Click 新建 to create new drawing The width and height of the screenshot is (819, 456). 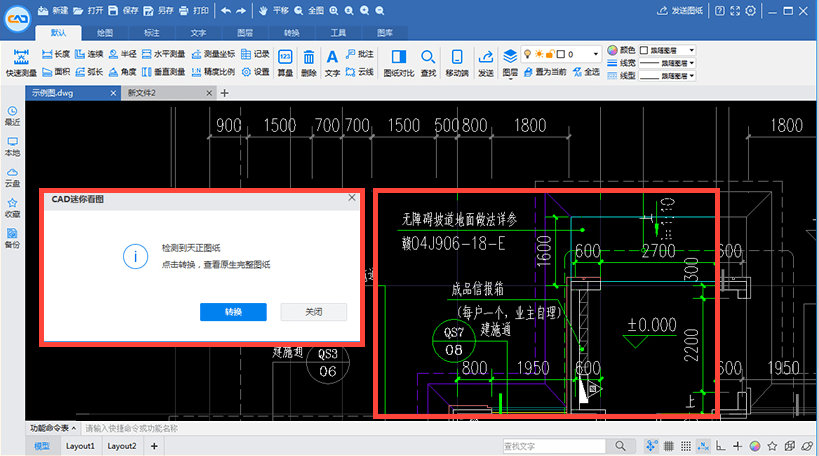(54, 10)
